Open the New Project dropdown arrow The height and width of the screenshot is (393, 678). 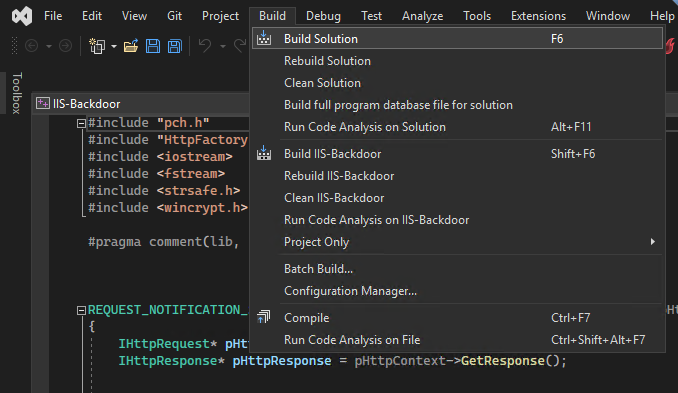114,46
